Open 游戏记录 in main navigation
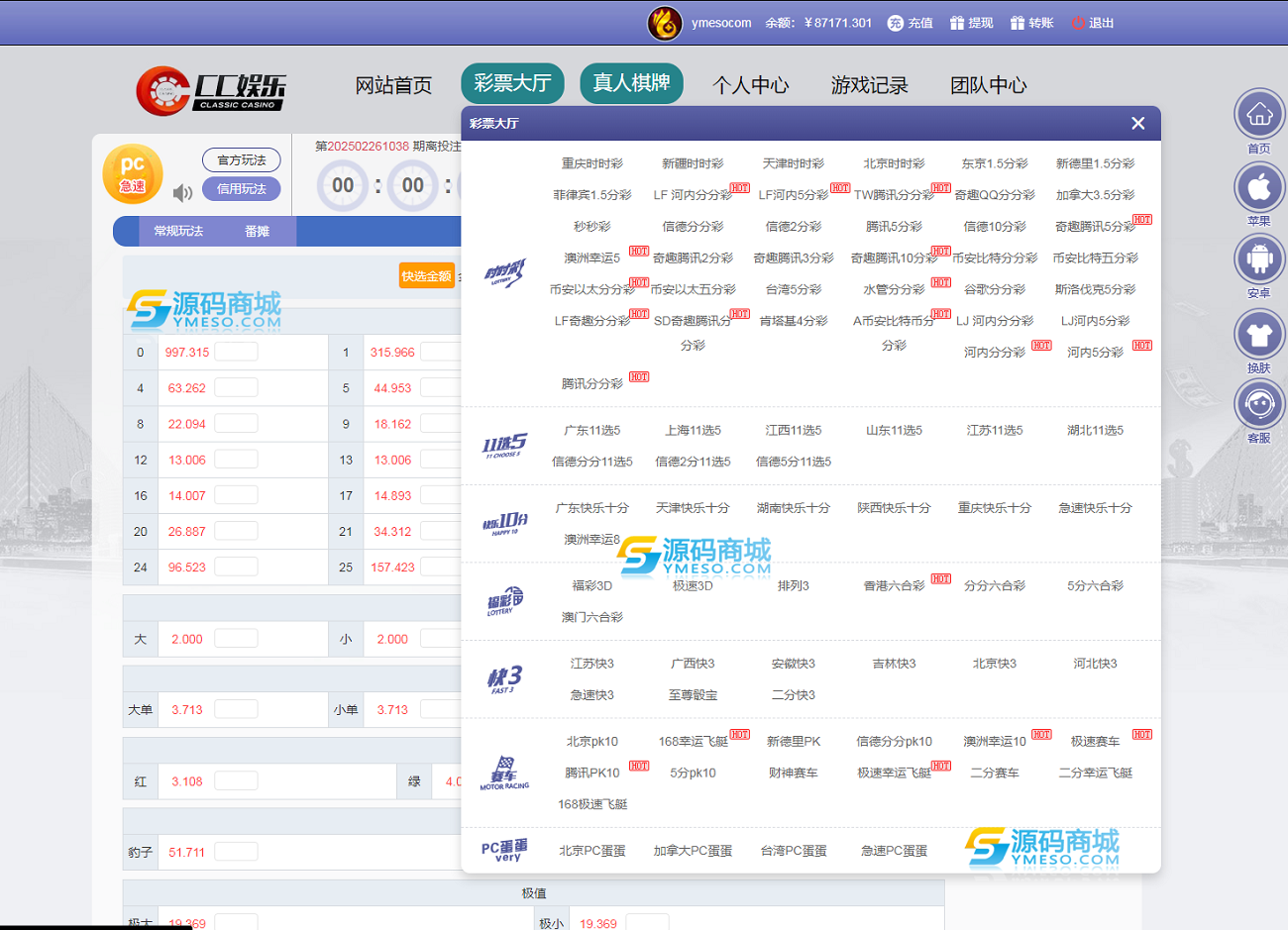This screenshot has width=1288, height=930. 869,85
